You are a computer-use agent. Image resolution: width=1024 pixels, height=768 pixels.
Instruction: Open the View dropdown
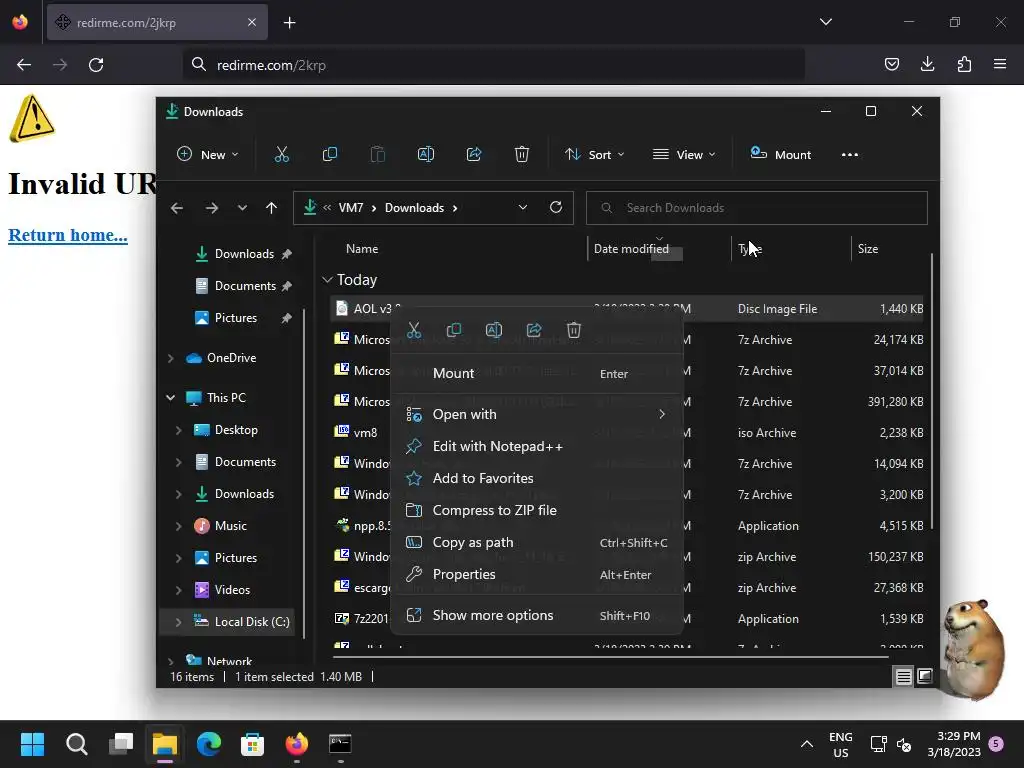coord(684,155)
